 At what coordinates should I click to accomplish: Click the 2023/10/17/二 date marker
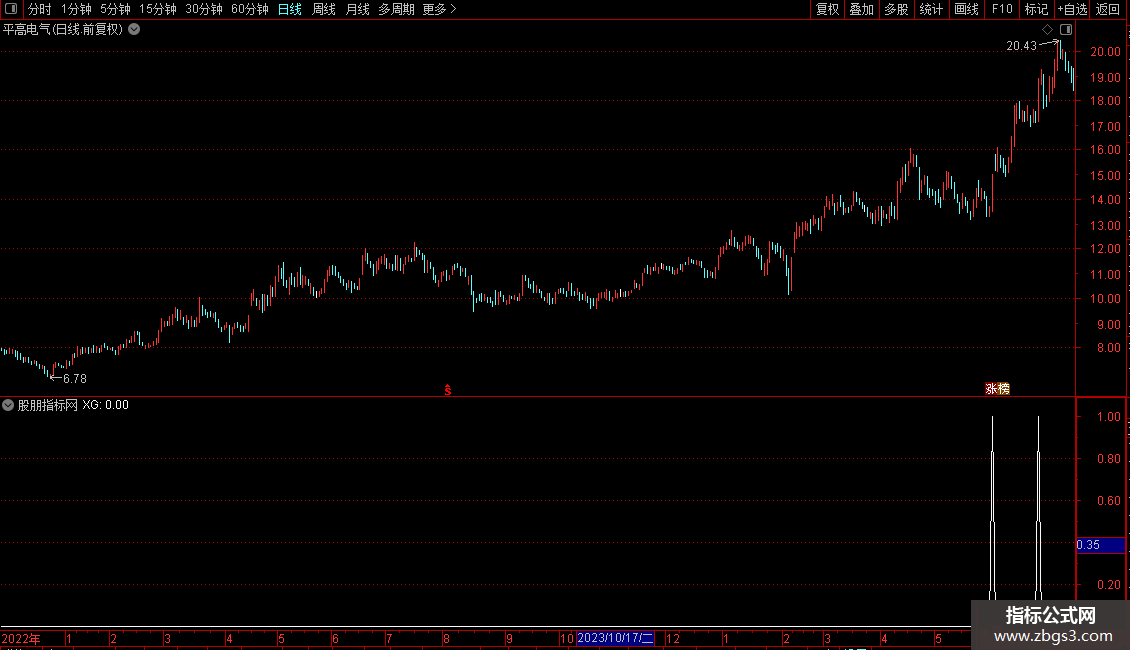[615, 638]
